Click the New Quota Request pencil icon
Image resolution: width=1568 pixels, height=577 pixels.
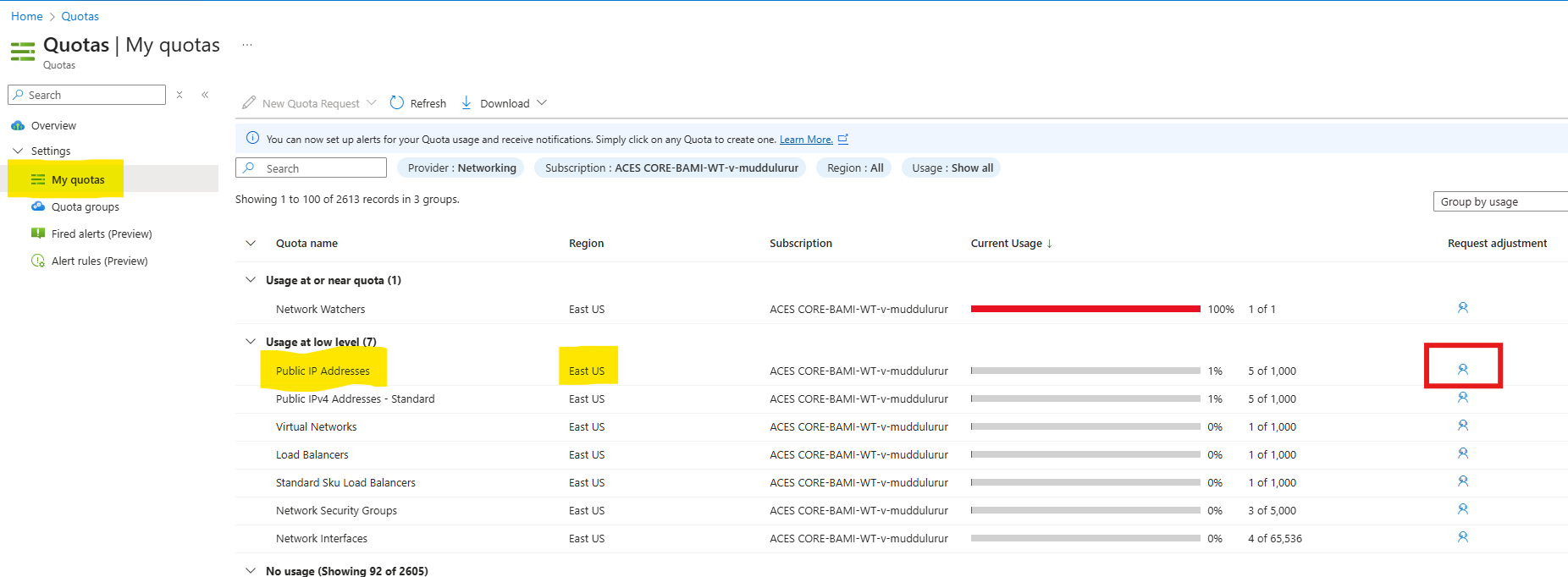click(249, 102)
